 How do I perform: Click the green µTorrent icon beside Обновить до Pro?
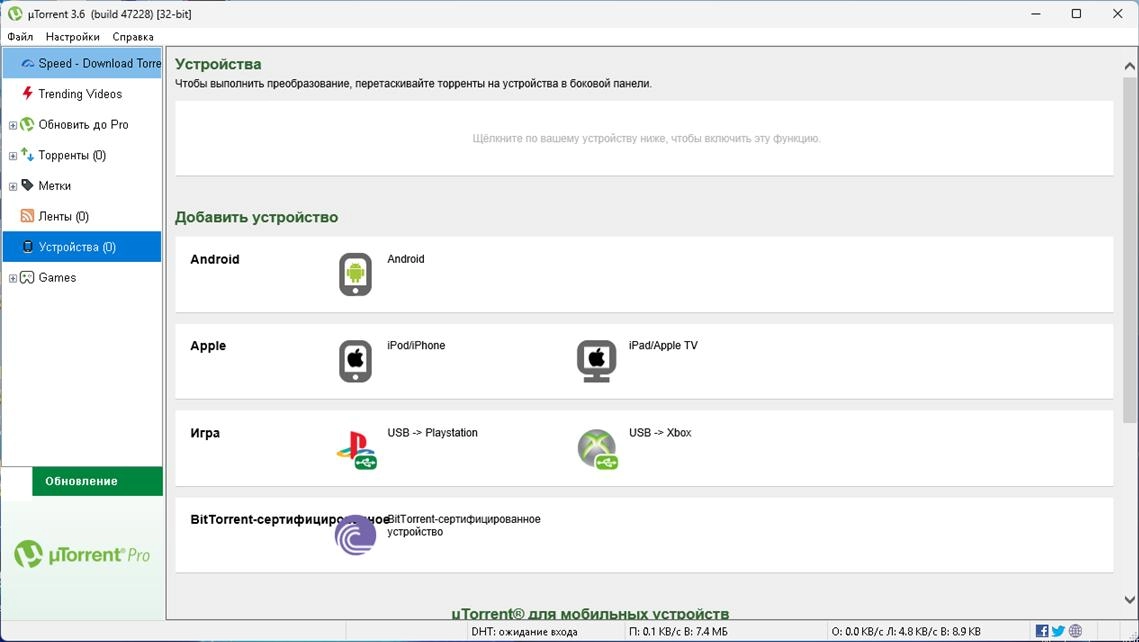pyautogui.click(x=28, y=124)
